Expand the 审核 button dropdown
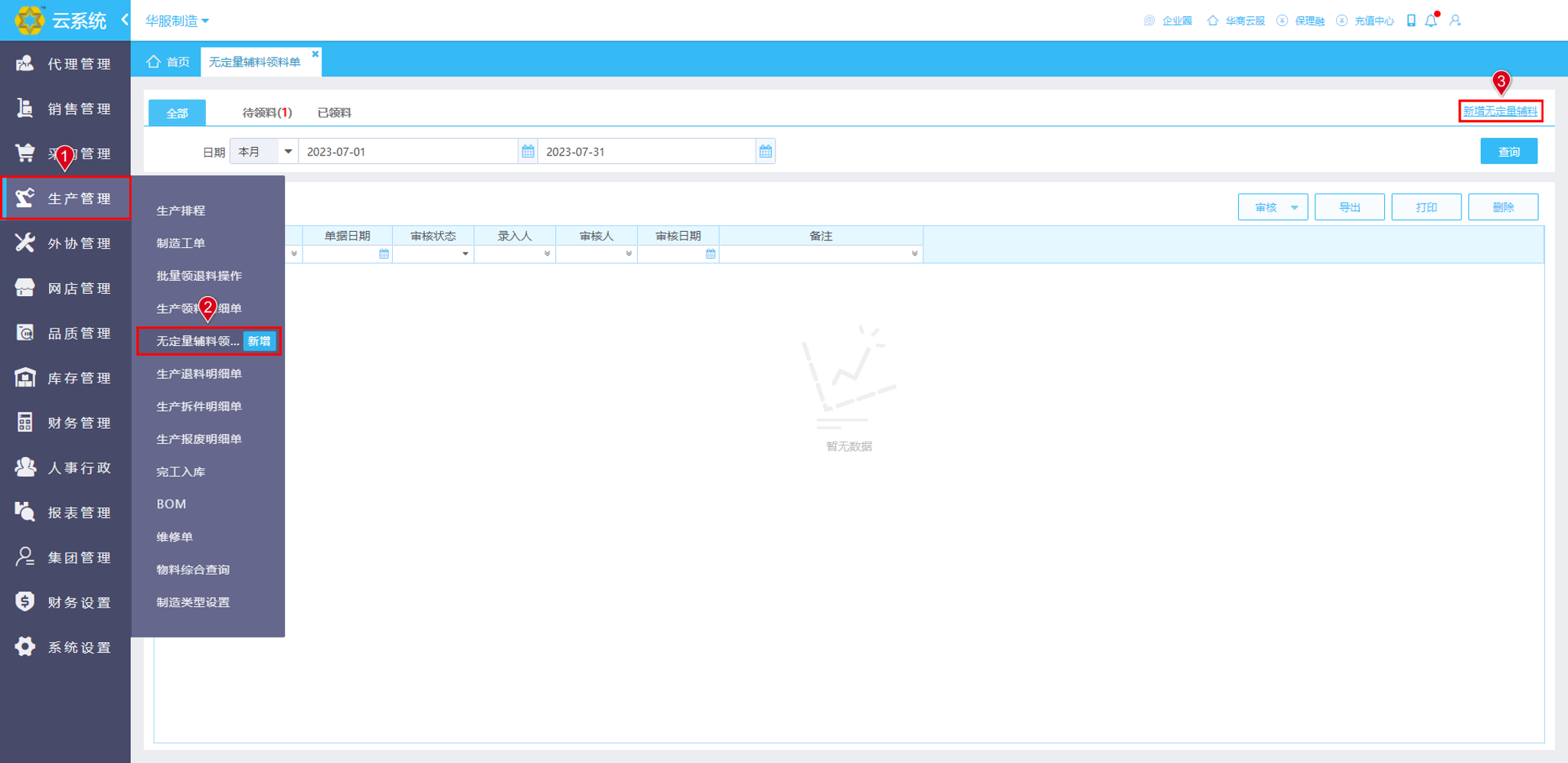The width and height of the screenshot is (1568, 763). 1294,207
